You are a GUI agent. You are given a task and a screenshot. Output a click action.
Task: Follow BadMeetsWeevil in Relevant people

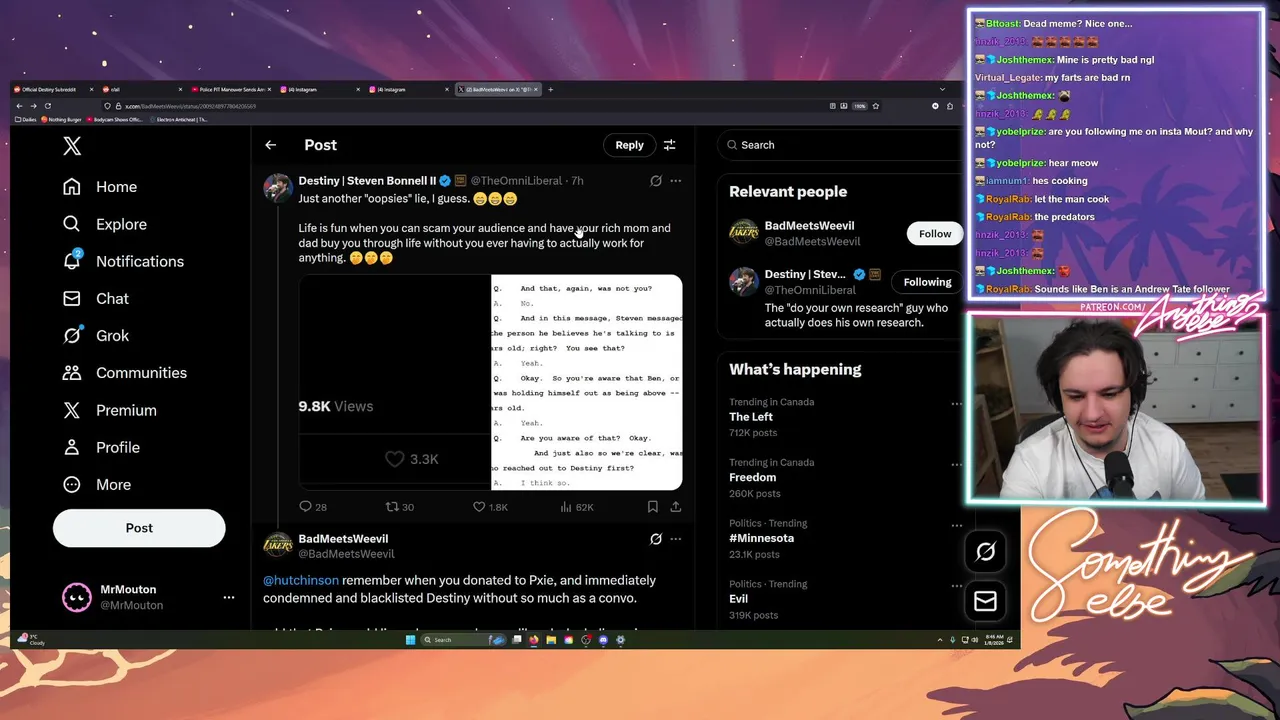click(x=935, y=234)
